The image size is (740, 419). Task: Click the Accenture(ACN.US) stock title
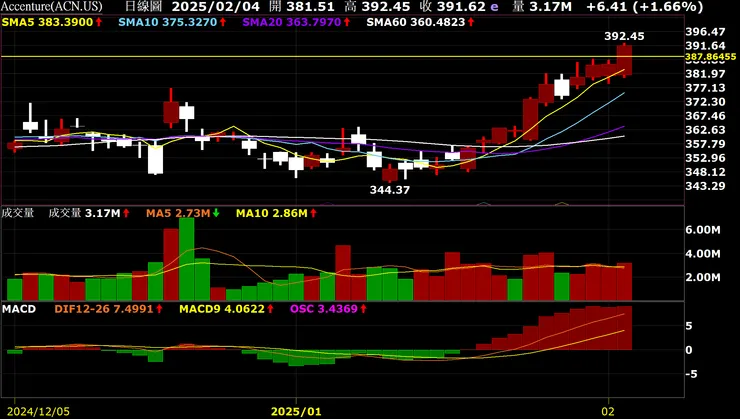tap(51, 7)
